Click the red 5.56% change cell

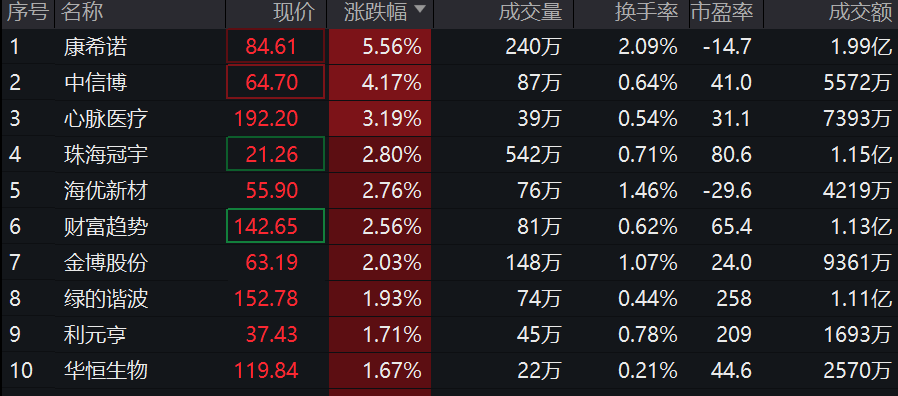380,46
